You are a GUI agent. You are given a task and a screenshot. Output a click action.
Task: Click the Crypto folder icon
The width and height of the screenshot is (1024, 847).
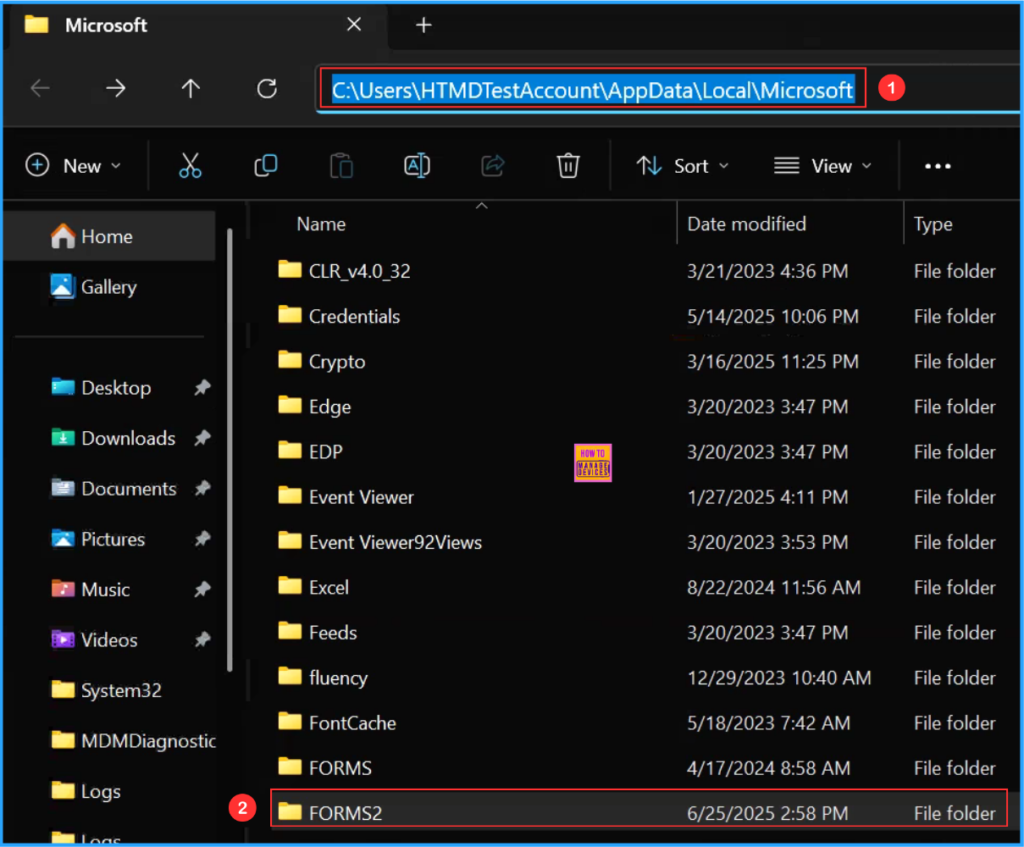click(x=289, y=360)
